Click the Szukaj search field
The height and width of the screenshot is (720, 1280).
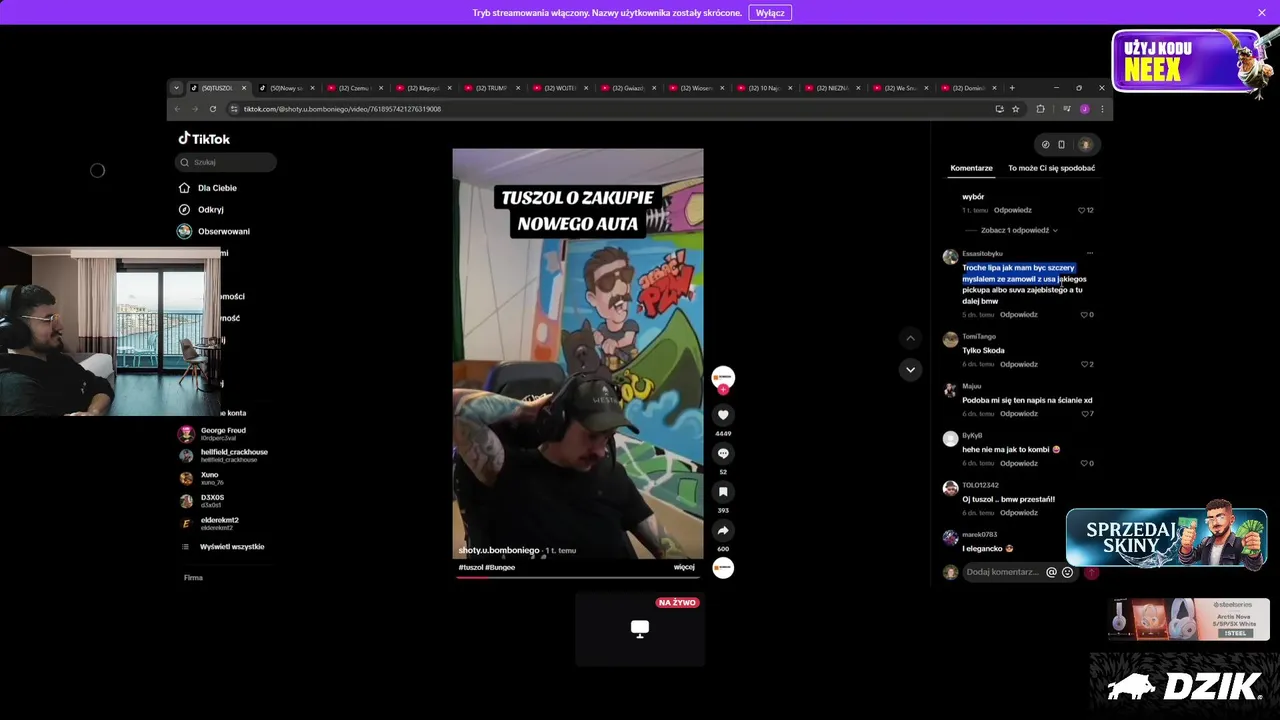[x=226, y=162]
